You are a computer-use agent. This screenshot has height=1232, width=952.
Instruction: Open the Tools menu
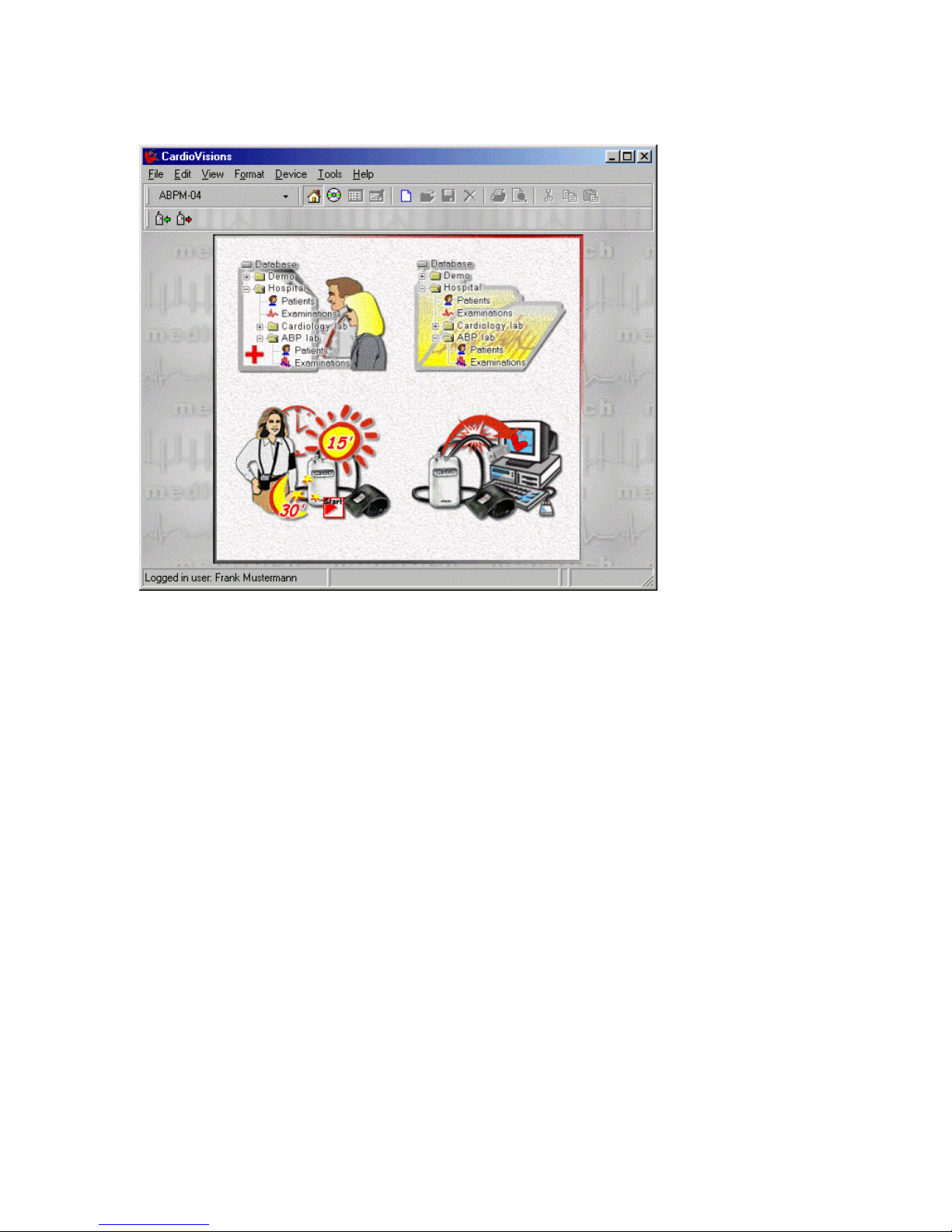tap(330, 174)
